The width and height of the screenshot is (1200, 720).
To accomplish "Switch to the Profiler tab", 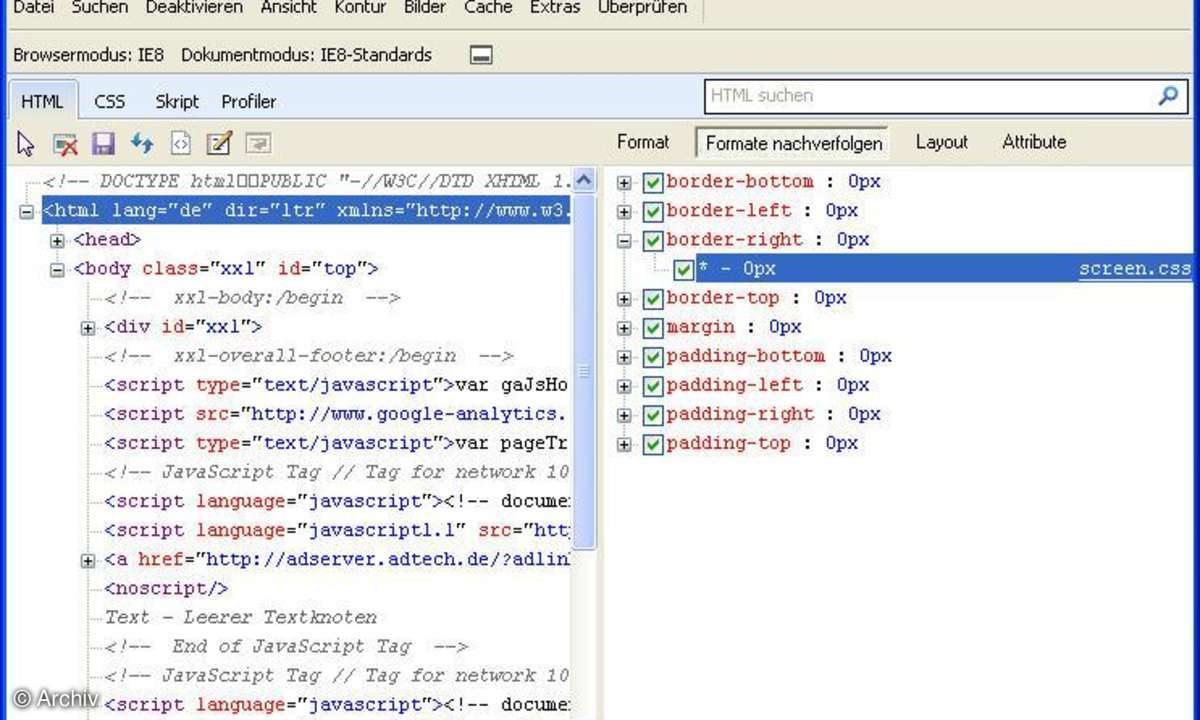I will point(249,102).
